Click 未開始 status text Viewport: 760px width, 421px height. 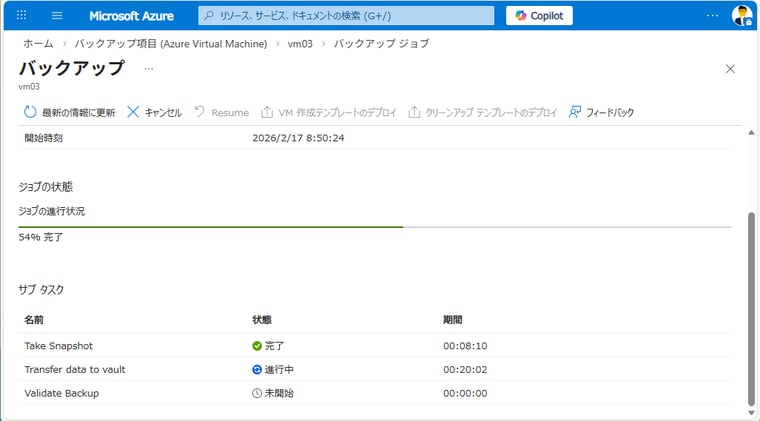[x=279, y=393]
